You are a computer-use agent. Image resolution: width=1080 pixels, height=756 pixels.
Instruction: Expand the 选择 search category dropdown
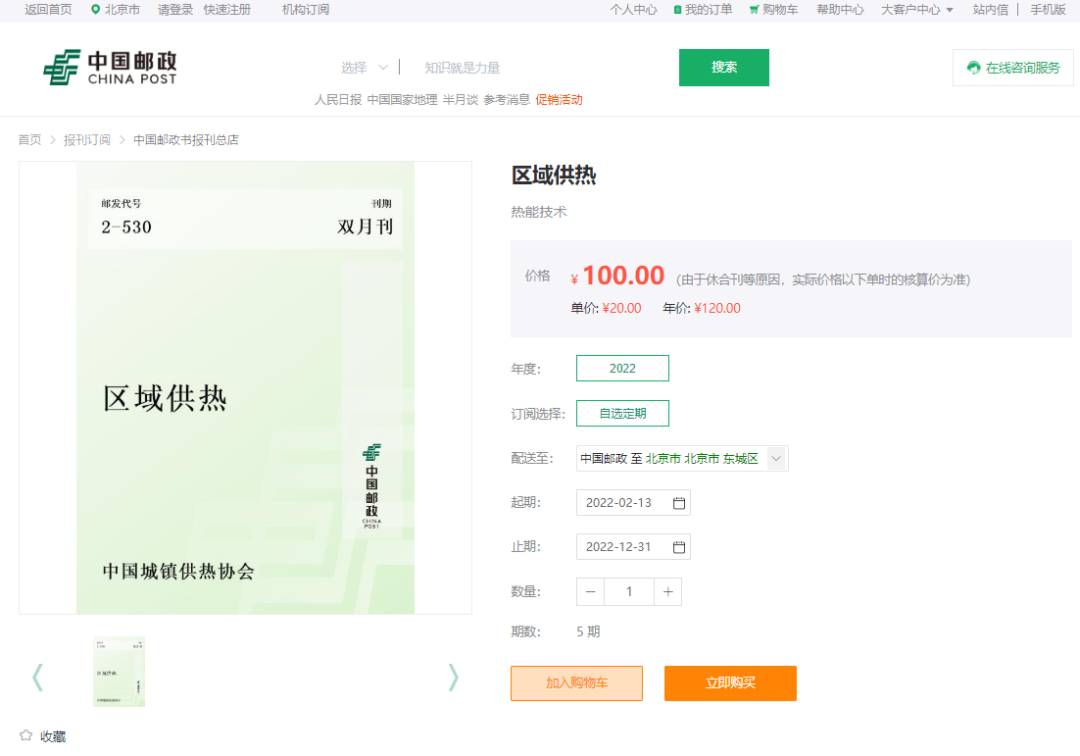[364, 68]
